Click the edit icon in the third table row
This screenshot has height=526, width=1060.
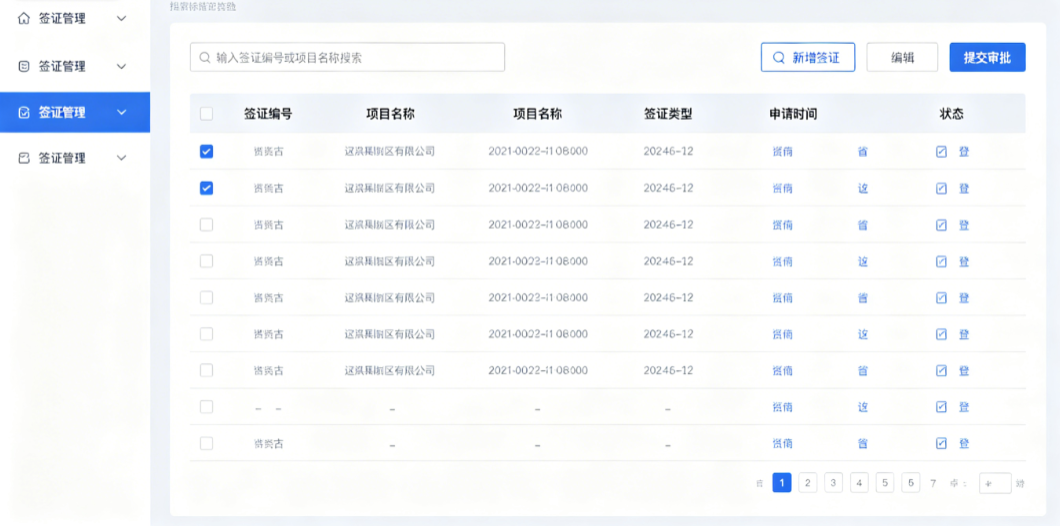(941, 224)
